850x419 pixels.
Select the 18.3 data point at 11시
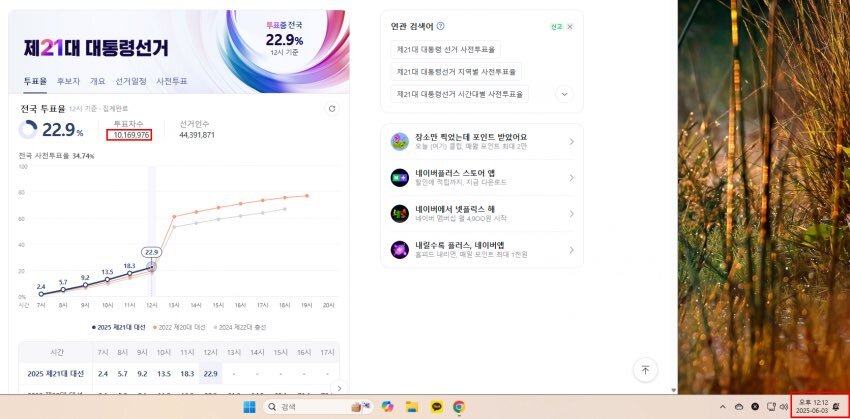130,273
